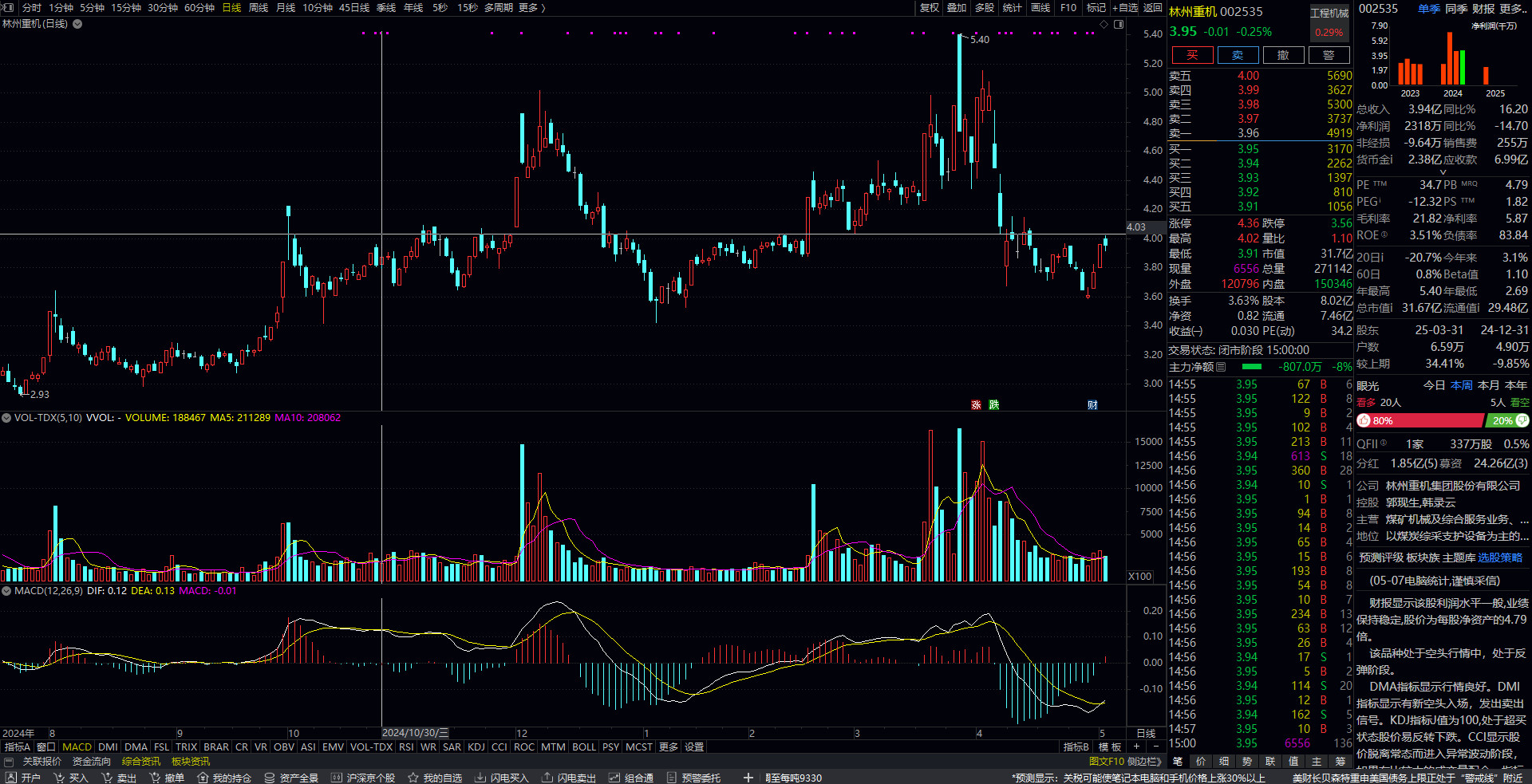
Task: Expand the MACD indicator dropdown
Action: pyautogui.click(x=6, y=591)
